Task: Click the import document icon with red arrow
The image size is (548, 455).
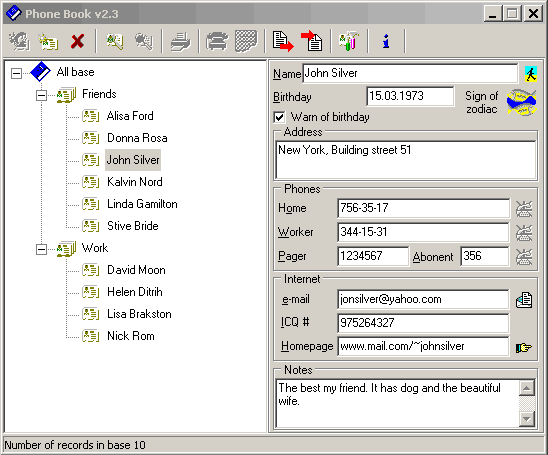Action: point(312,41)
